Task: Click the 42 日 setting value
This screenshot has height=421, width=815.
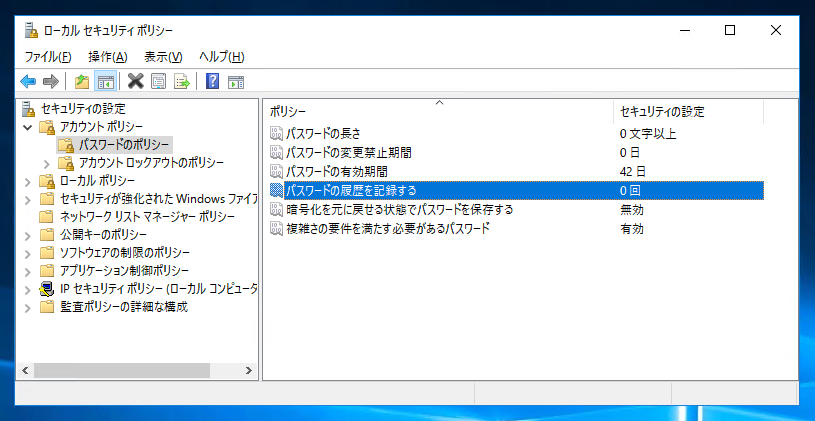Action: tap(633, 172)
